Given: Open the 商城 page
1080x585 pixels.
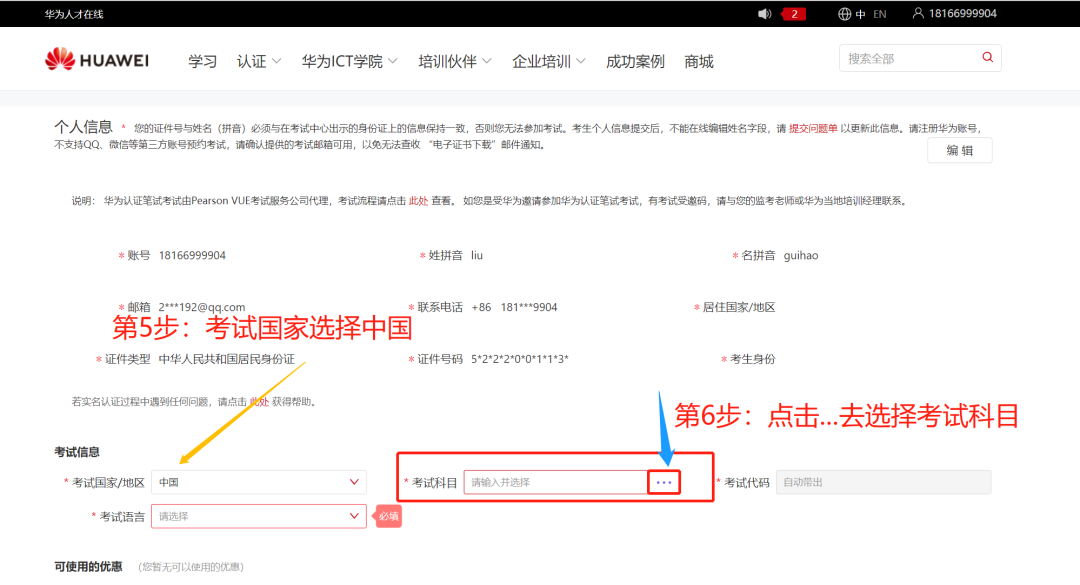Looking at the screenshot, I should click(698, 61).
